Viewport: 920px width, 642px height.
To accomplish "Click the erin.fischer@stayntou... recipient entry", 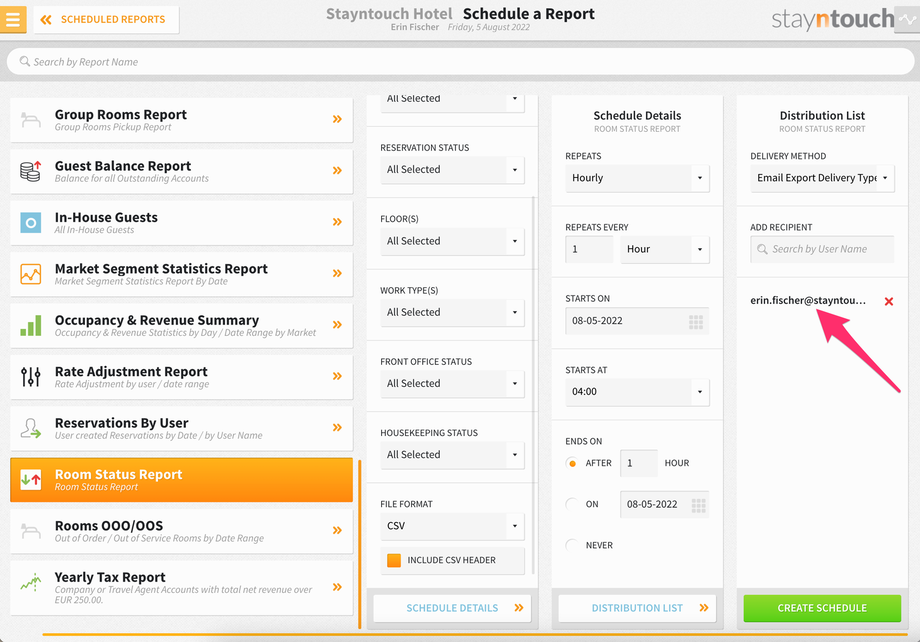I will [808, 300].
